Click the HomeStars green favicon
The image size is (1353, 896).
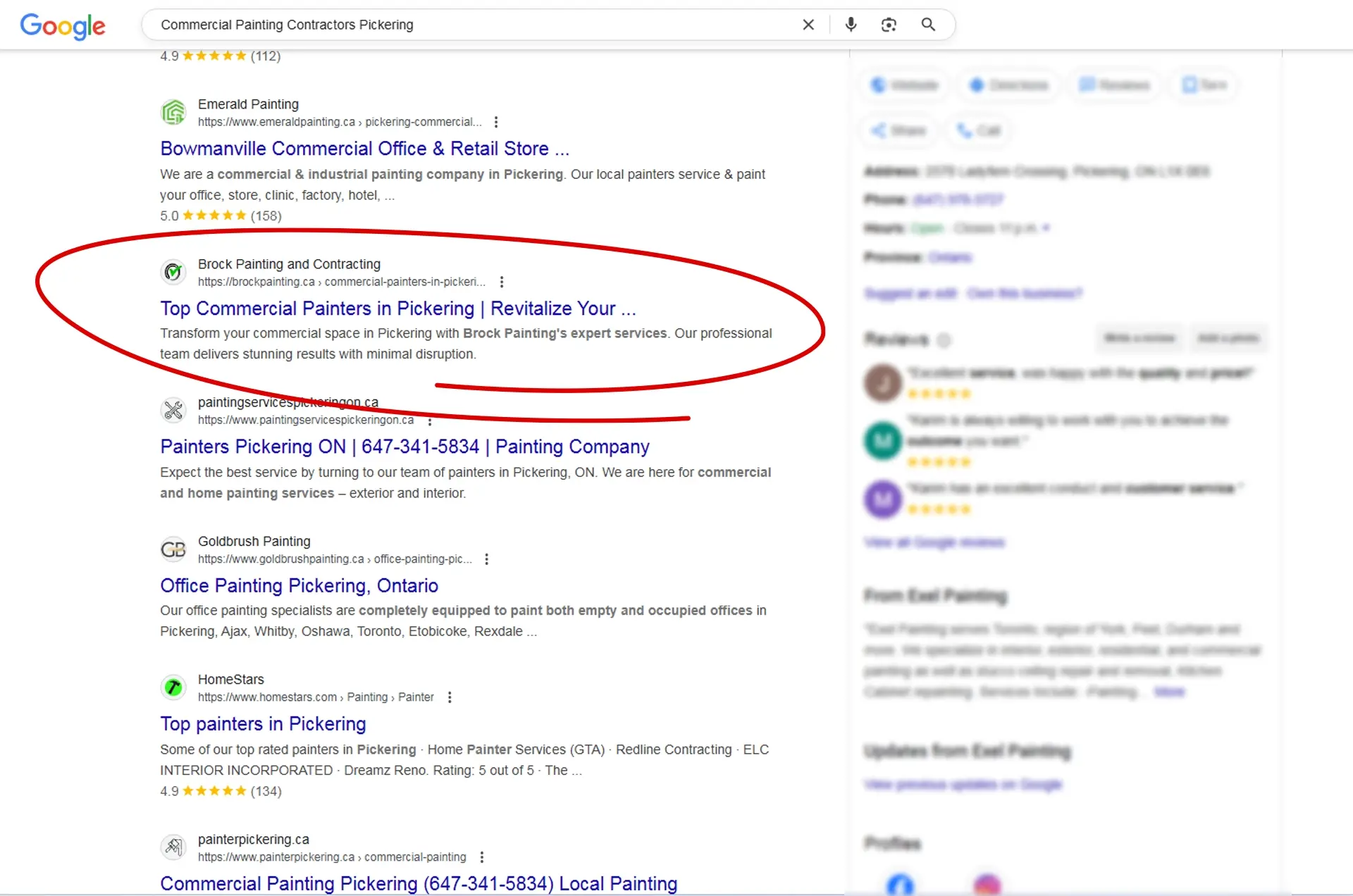coord(173,687)
